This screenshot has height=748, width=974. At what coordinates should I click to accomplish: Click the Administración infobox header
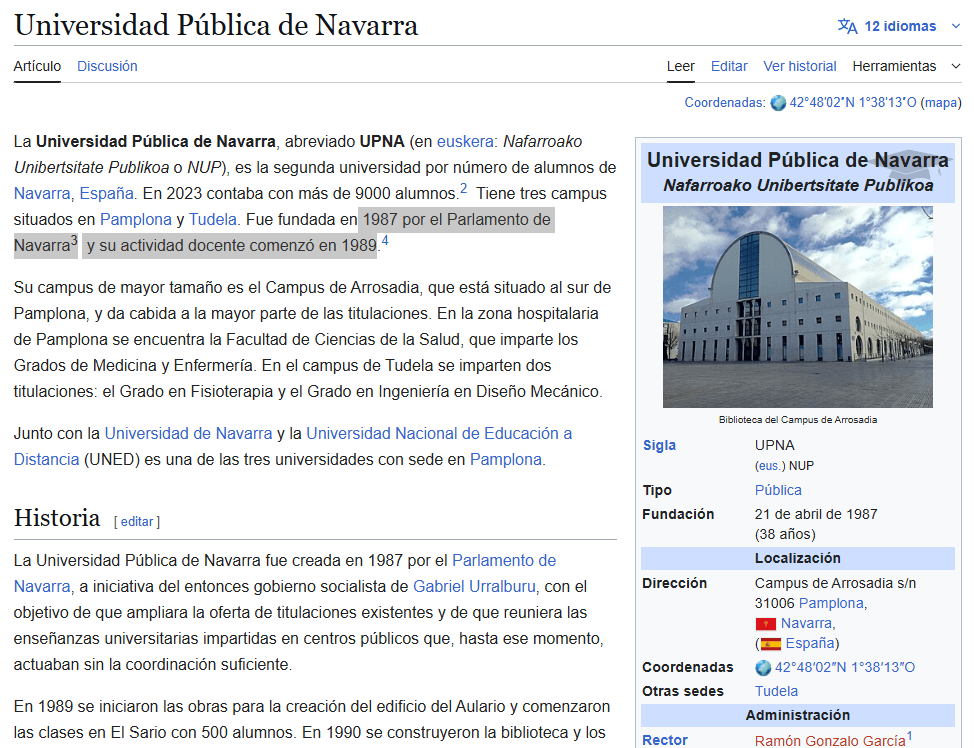[798, 716]
